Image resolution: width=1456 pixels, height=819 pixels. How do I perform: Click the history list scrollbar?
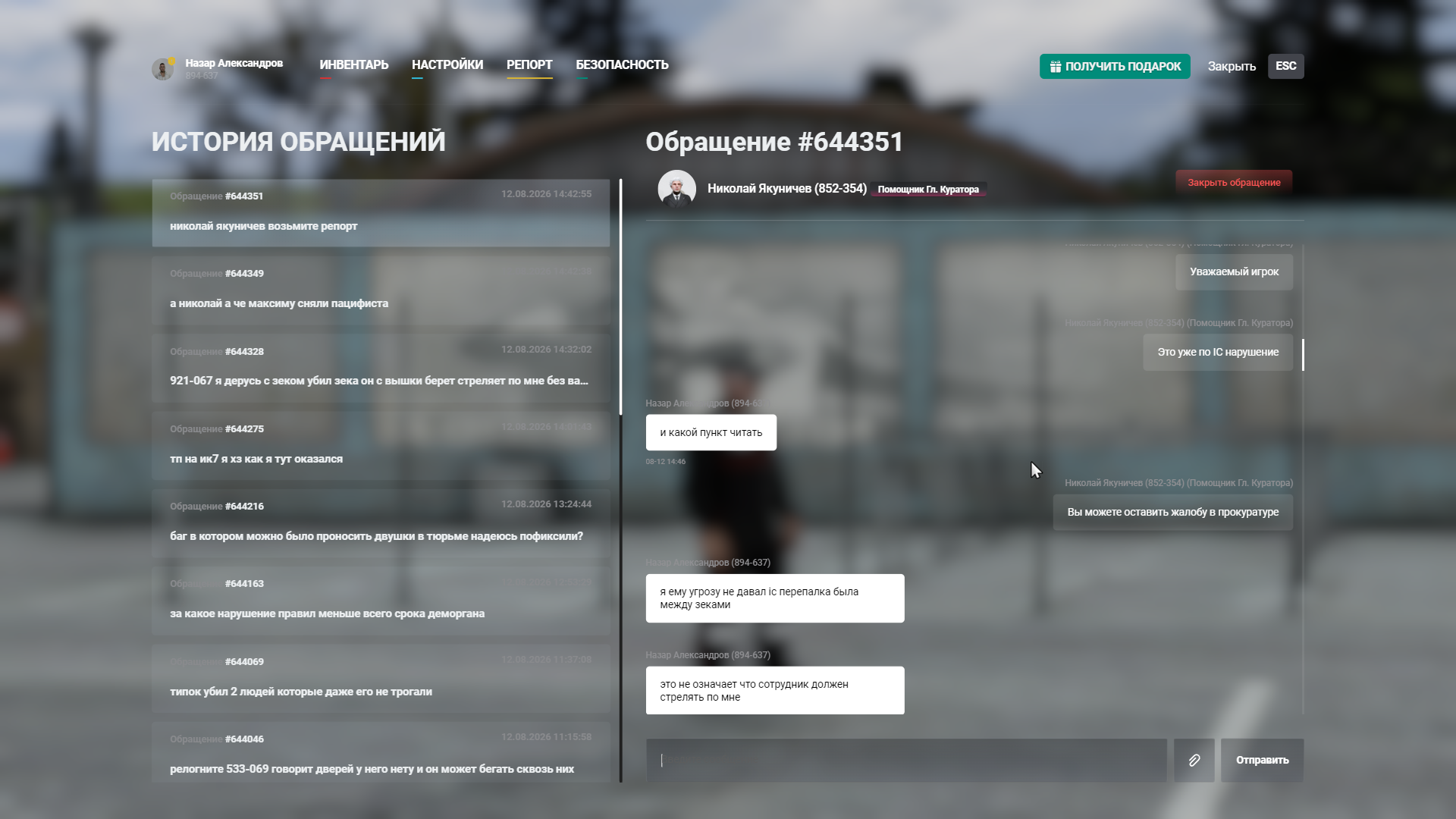click(620, 297)
